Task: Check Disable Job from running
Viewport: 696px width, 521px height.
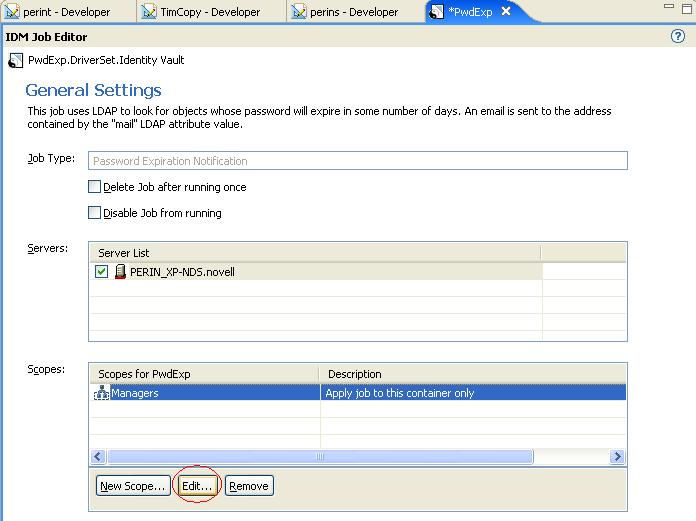Action: pos(94,213)
